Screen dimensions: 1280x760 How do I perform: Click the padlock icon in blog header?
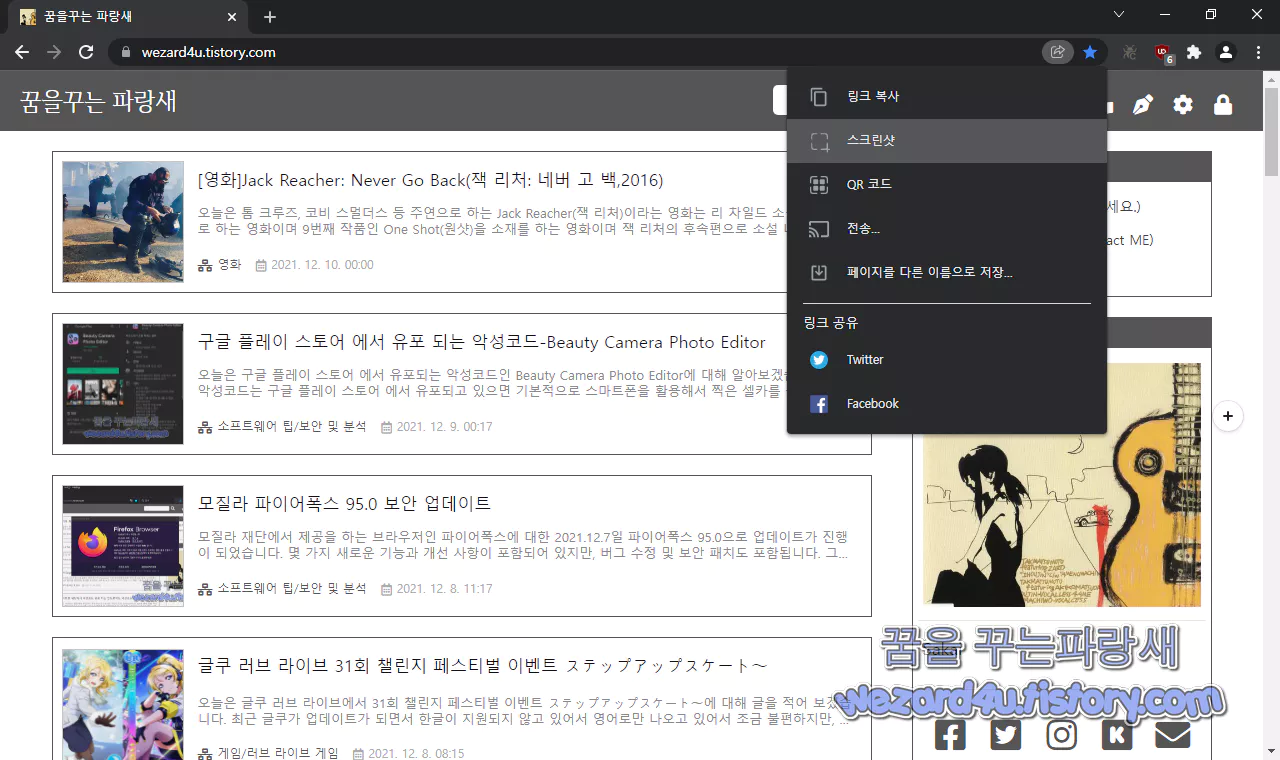(x=1223, y=105)
